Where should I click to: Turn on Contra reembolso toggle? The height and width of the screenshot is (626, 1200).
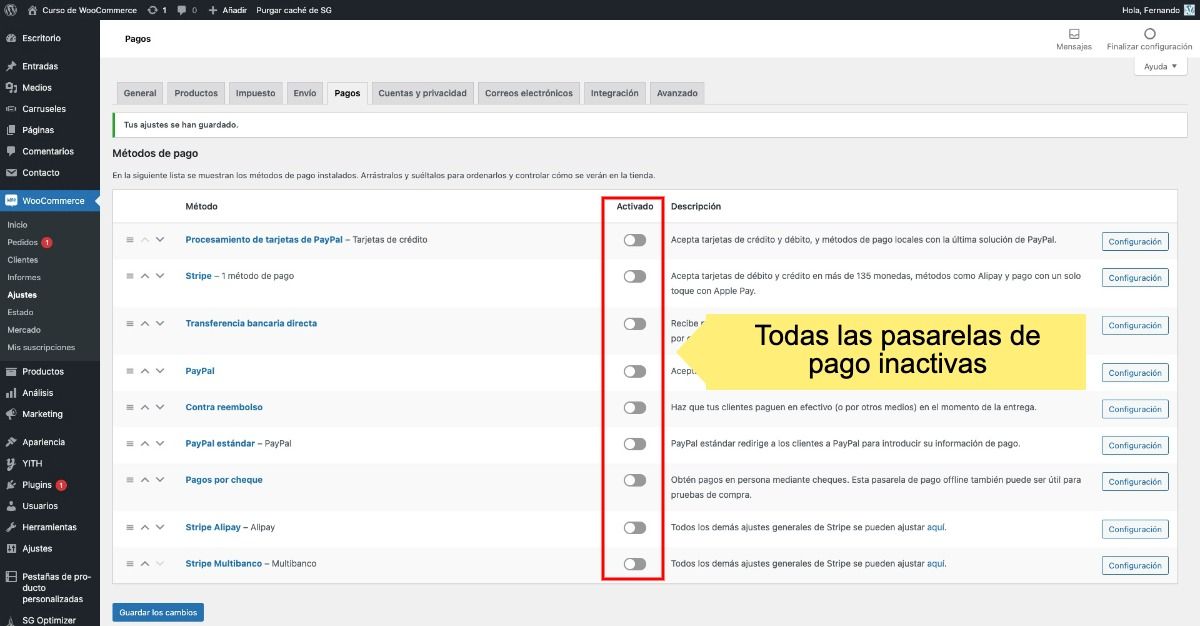click(x=635, y=407)
